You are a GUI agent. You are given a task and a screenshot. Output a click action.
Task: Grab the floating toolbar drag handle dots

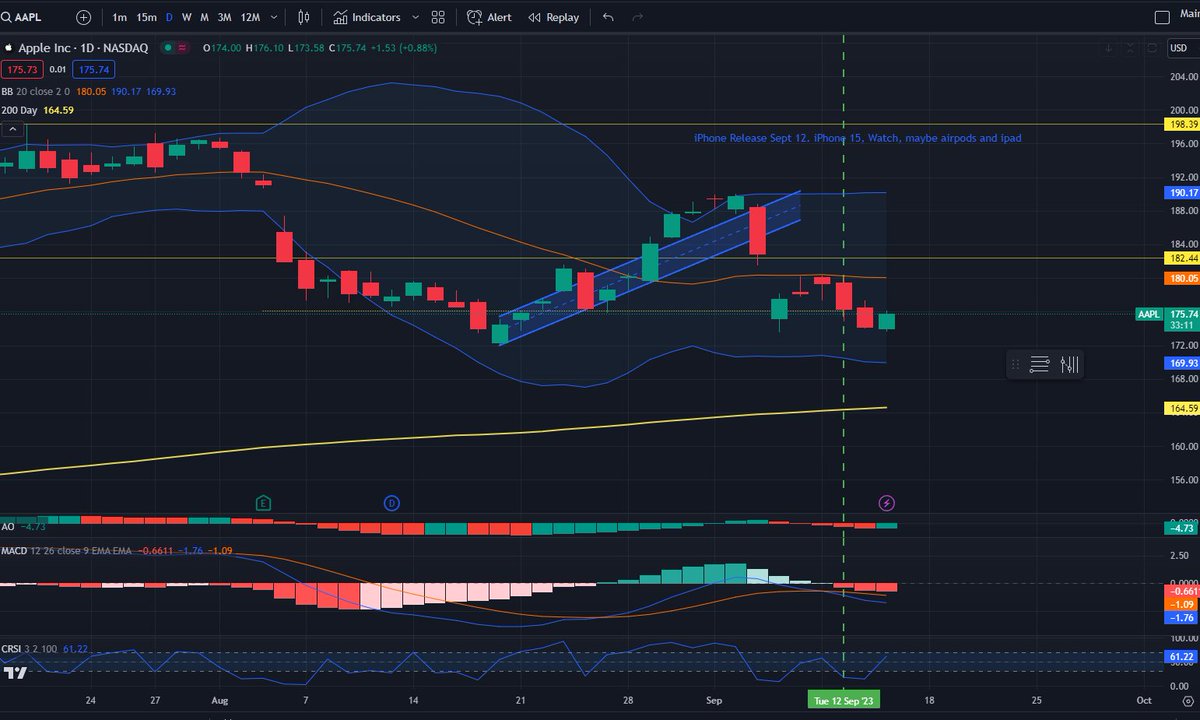click(x=1014, y=365)
